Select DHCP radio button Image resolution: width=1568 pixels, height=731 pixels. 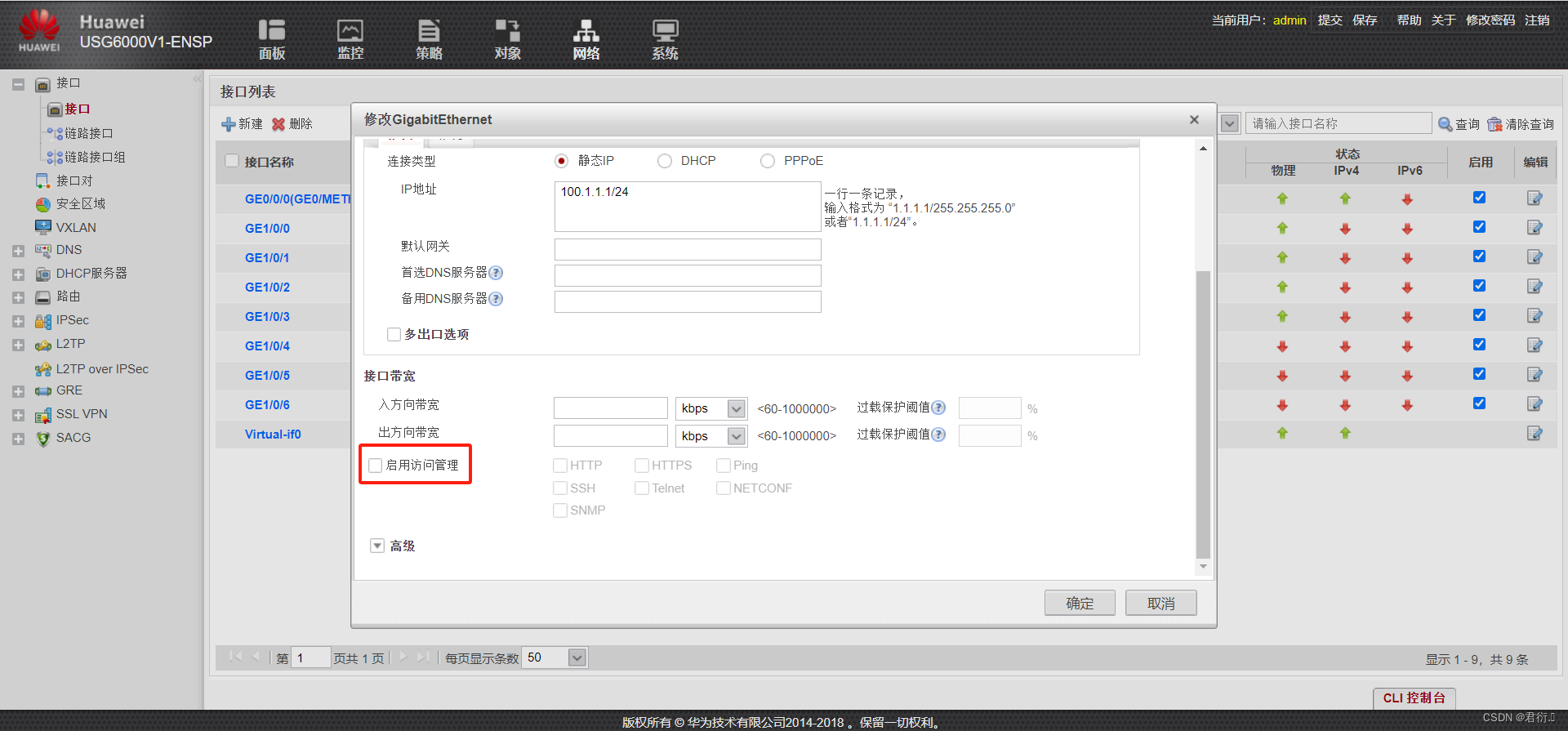click(665, 161)
